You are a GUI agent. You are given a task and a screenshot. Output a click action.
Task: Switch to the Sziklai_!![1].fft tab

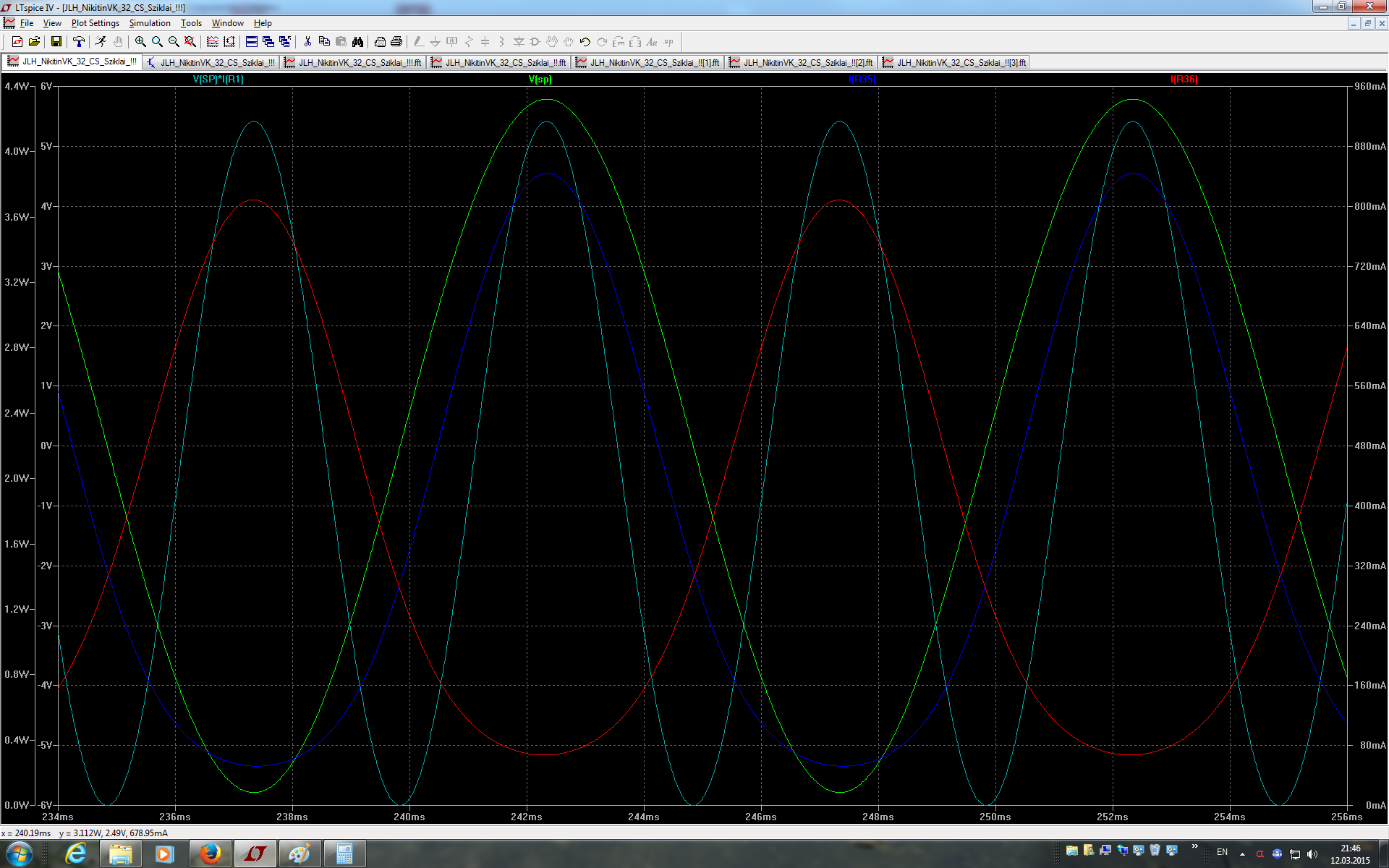(648, 63)
